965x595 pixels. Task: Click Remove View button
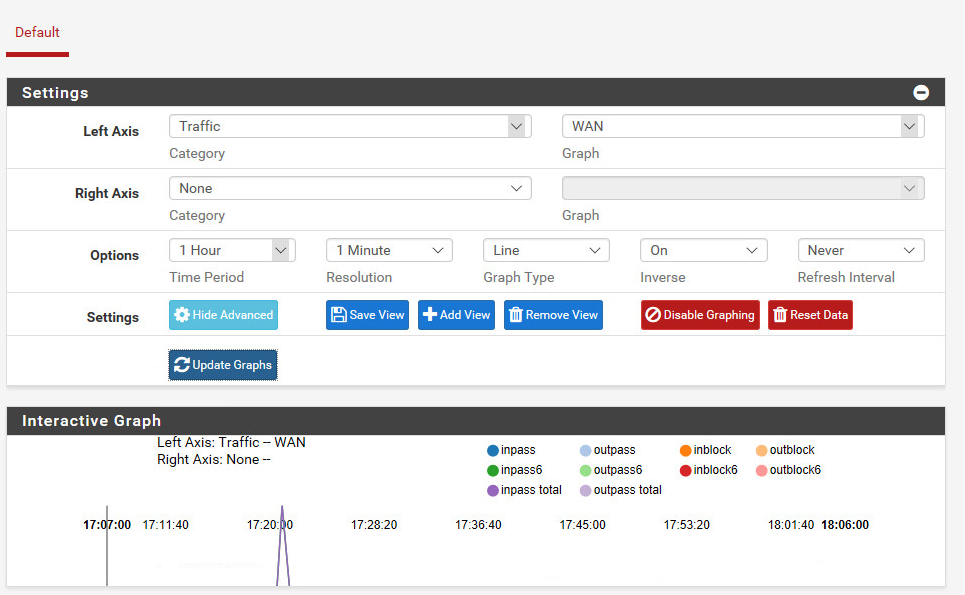point(553,315)
